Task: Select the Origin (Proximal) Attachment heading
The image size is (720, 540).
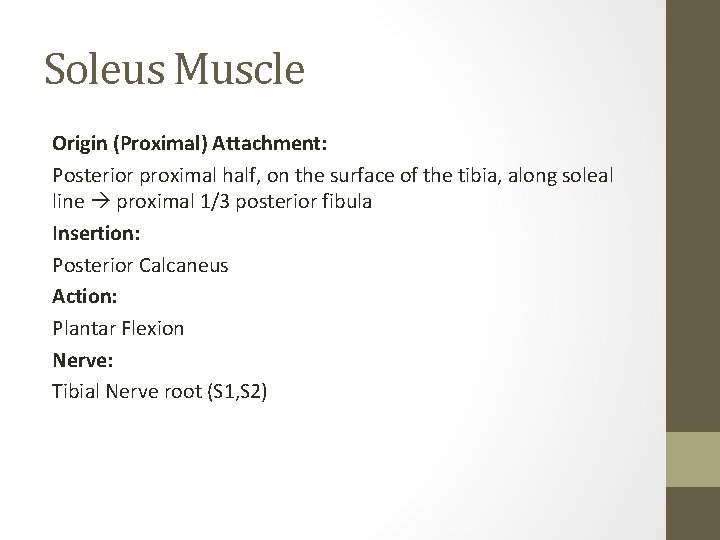Action: click(x=190, y=144)
